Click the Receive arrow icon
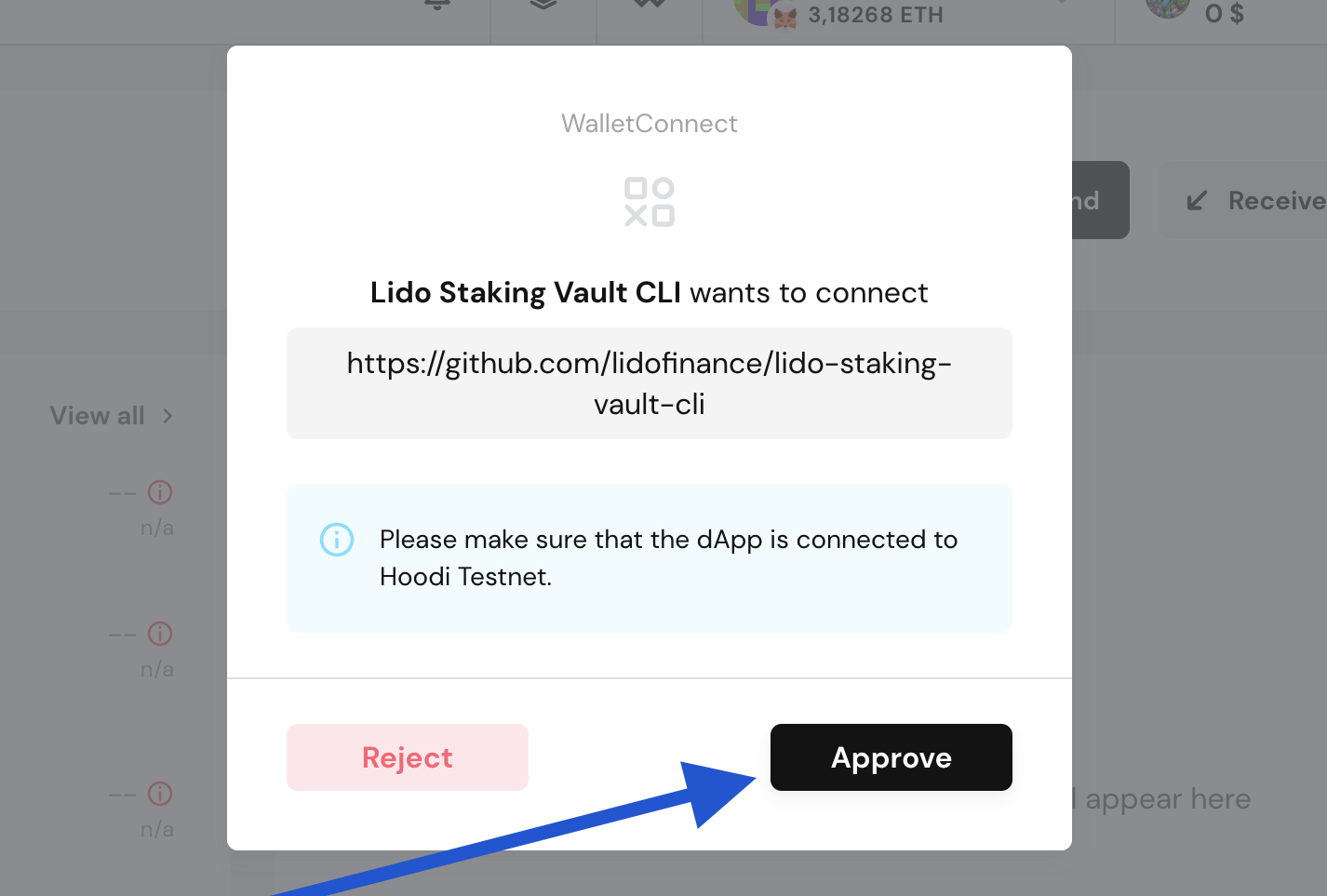Screen dimensions: 1327x896 click(x=1198, y=201)
